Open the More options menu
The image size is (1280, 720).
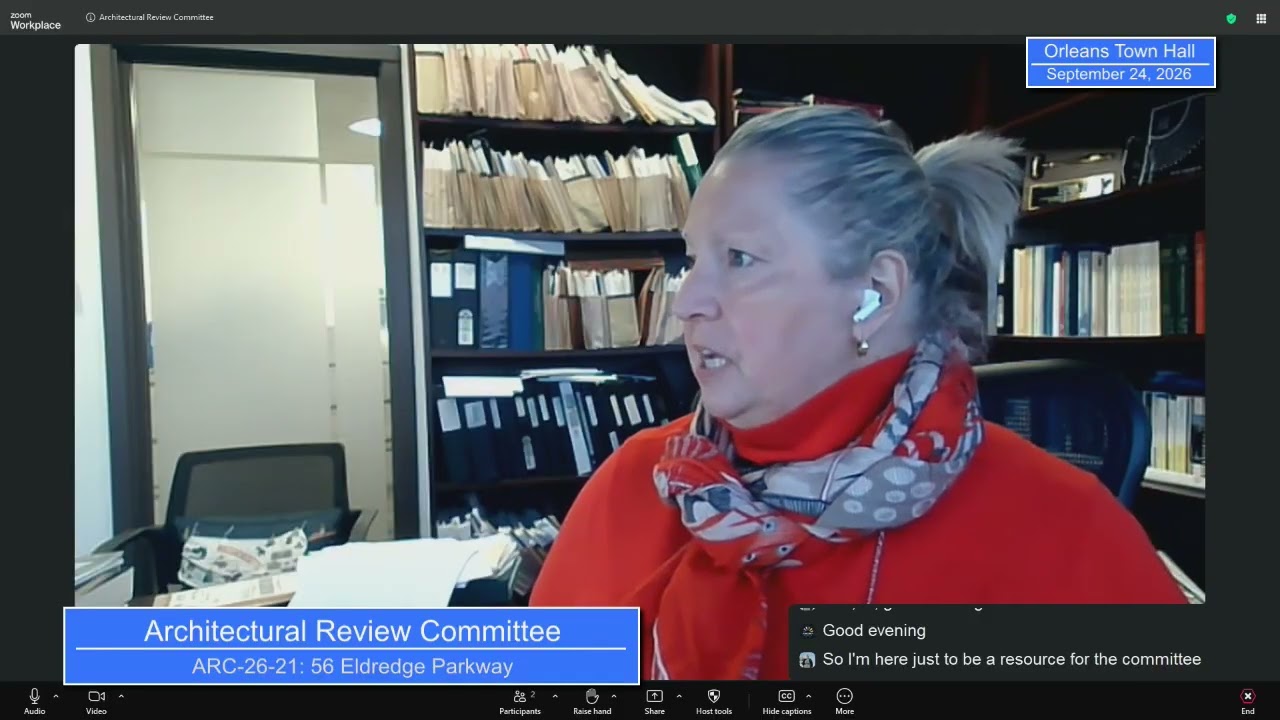[845, 701]
